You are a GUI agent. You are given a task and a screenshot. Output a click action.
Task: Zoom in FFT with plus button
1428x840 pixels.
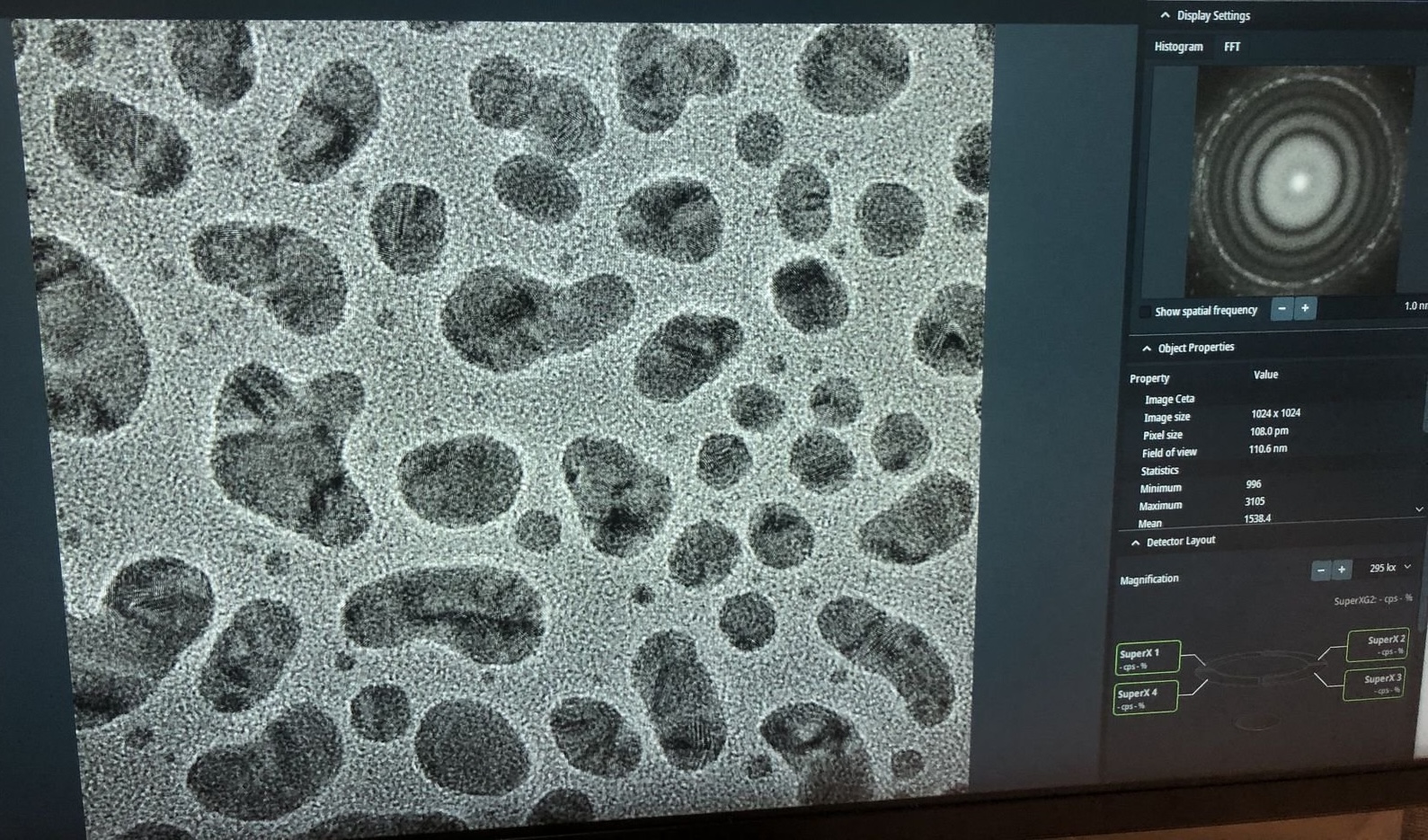1305,308
